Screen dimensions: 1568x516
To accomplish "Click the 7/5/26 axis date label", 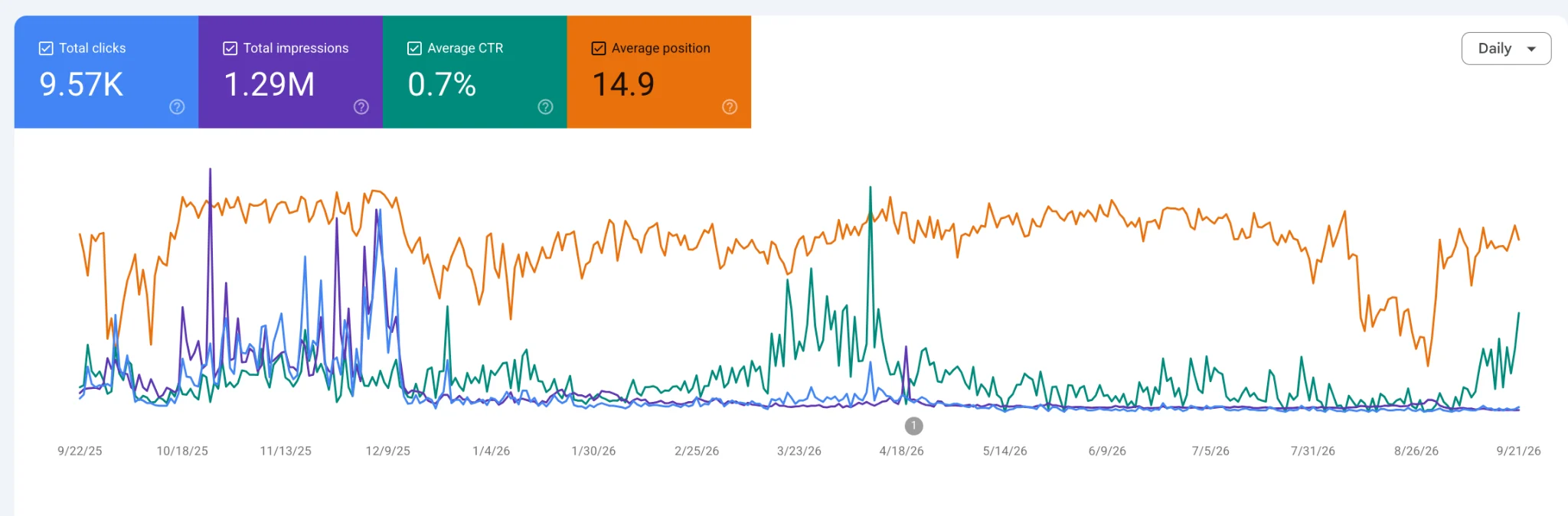I will pos(1210,451).
